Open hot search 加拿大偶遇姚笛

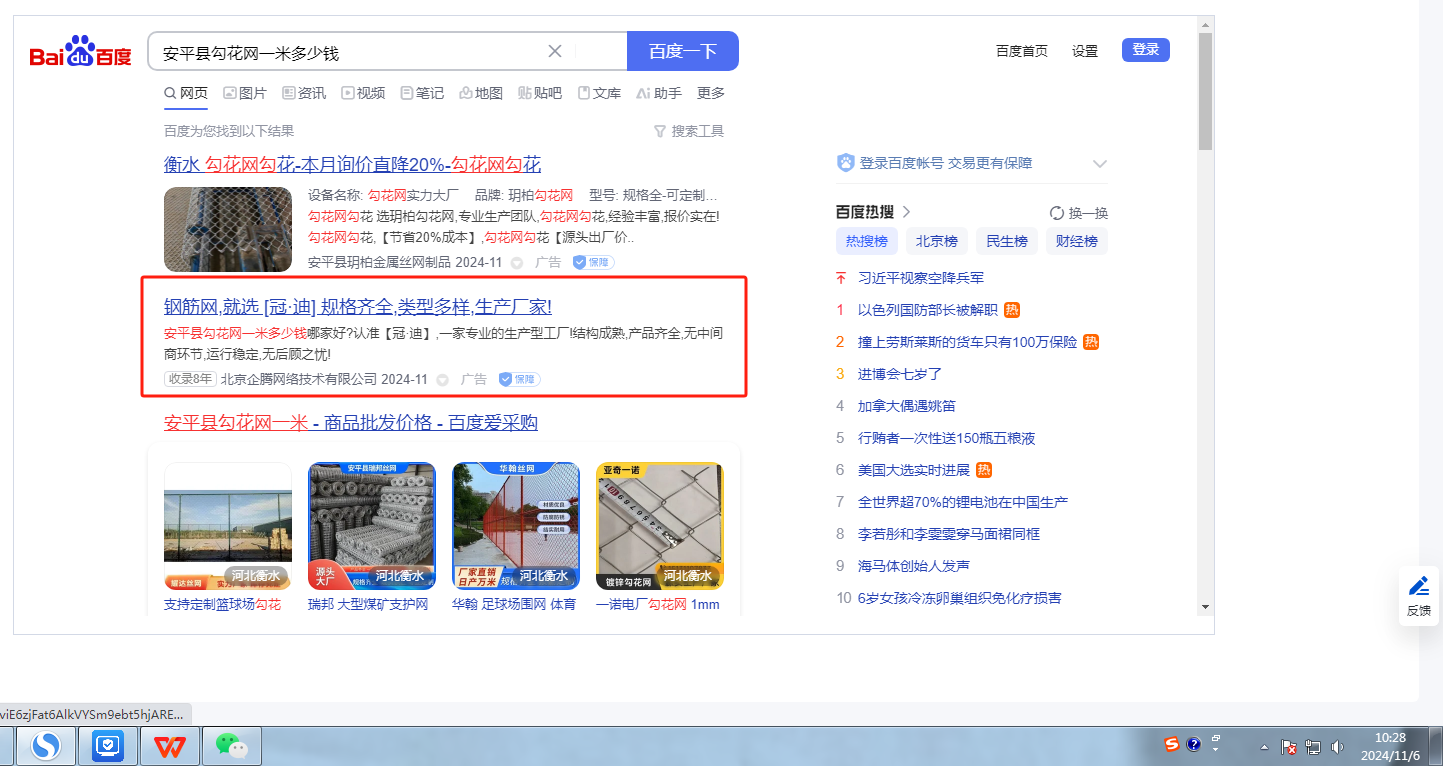(907, 405)
